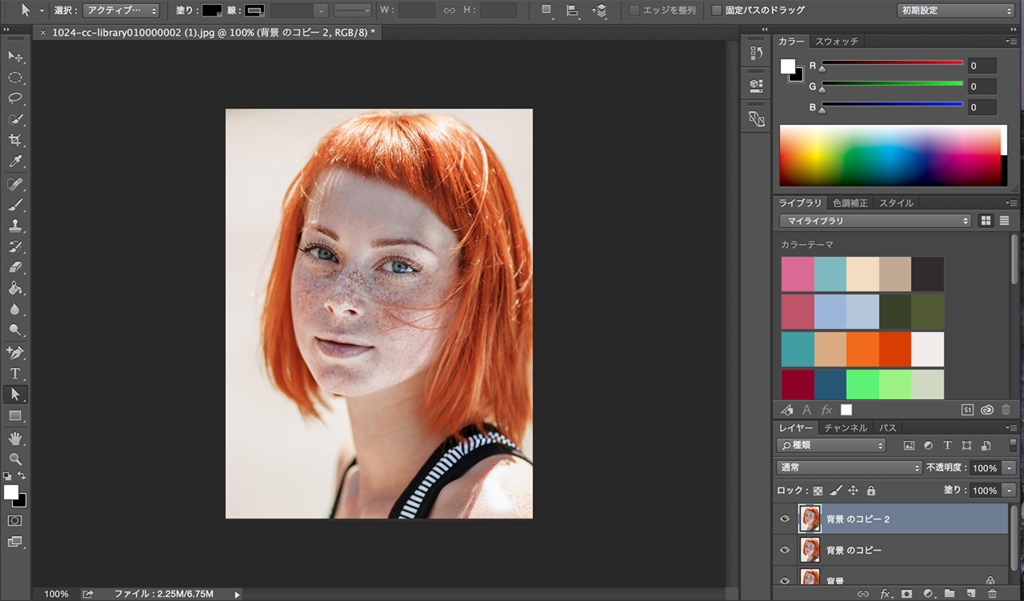Open the 3D panel icon
The image size is (1024, 601).
pos(756,85)
